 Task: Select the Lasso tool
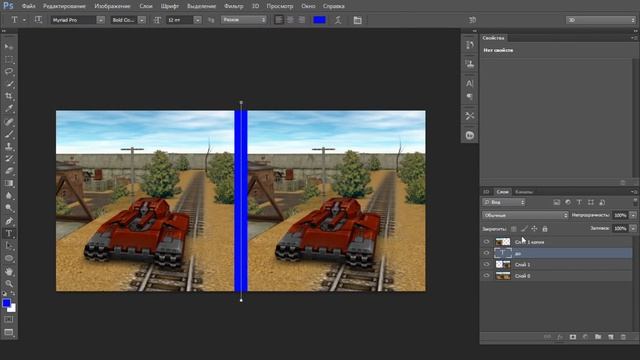pos(9,71)
